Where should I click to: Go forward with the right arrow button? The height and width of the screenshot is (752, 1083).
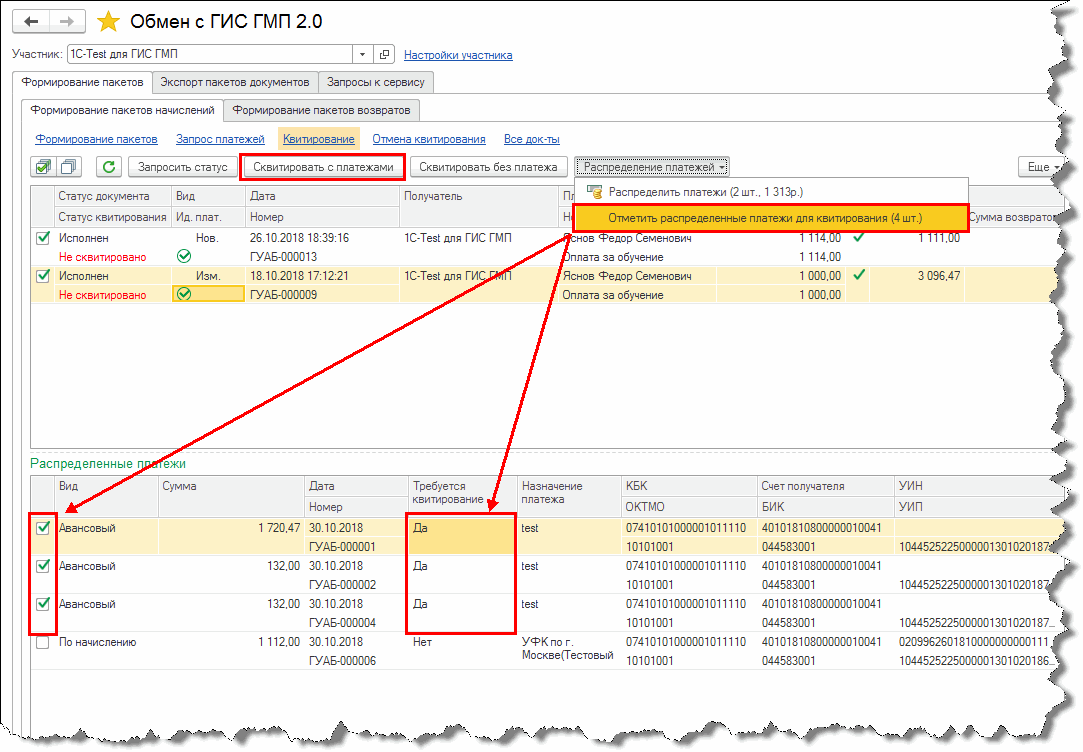point(67,21)
